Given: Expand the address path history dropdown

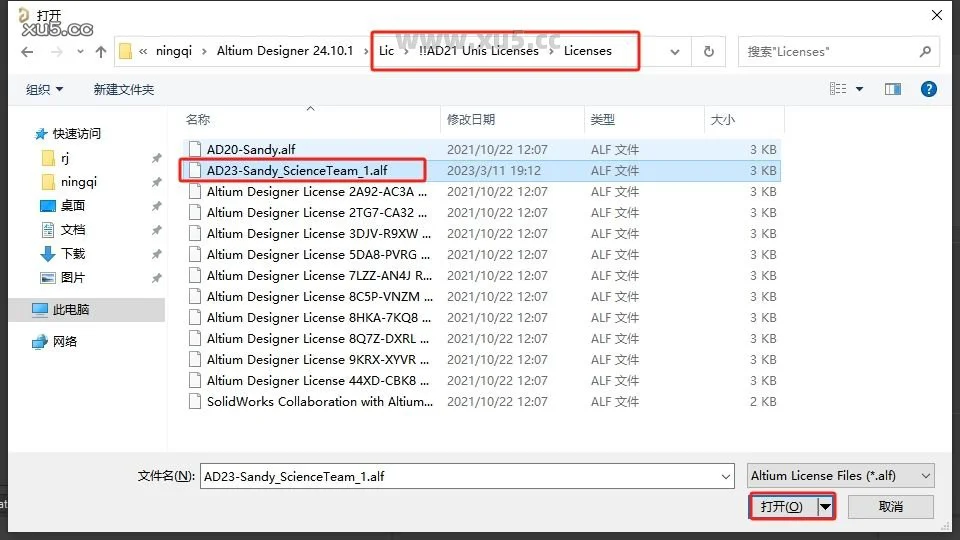Looking at the screenshot, I should (675, 51).
